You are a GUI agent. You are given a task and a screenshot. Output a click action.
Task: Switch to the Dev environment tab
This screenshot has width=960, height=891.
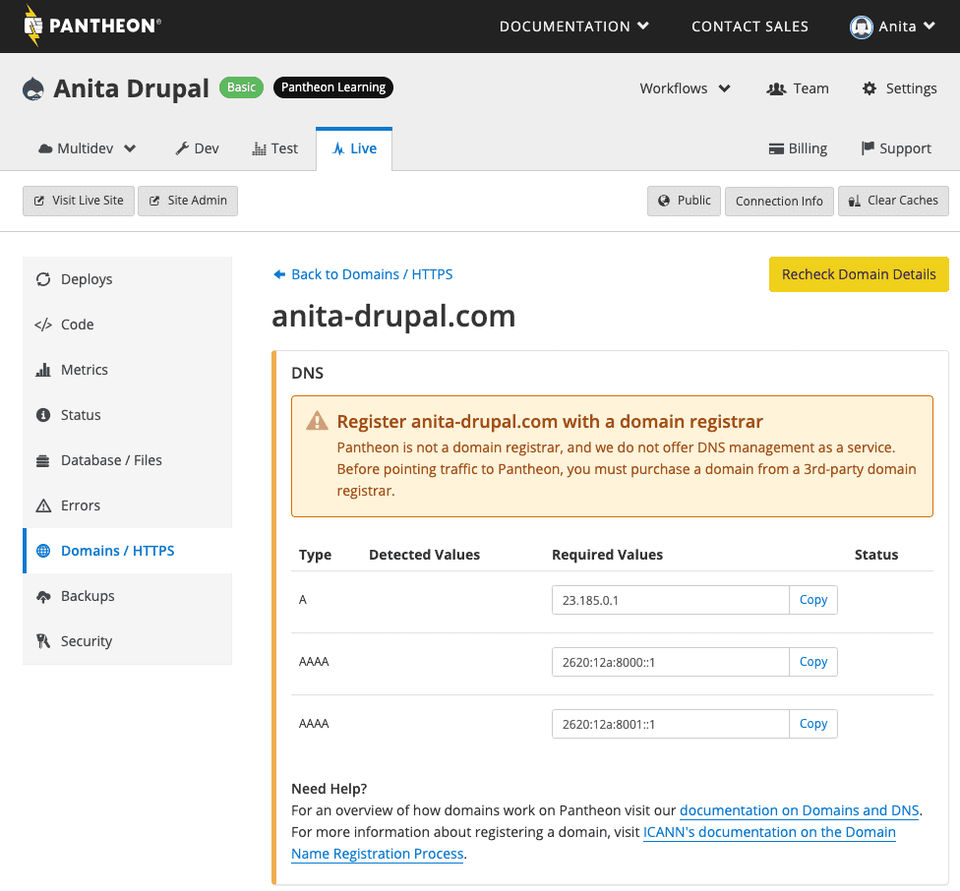click(197, 149)
